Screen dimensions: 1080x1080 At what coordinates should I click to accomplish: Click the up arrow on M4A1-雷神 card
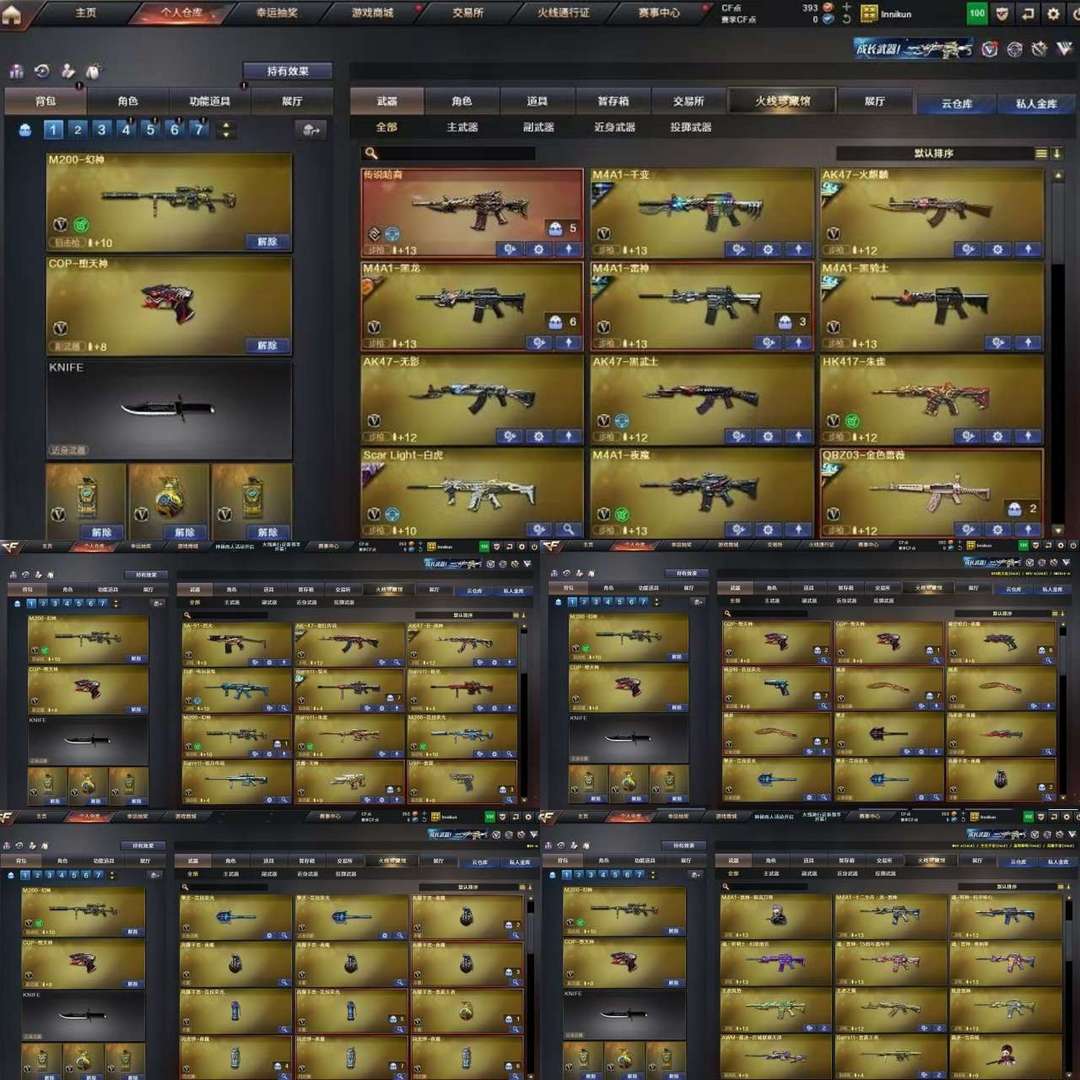[798, 343]
